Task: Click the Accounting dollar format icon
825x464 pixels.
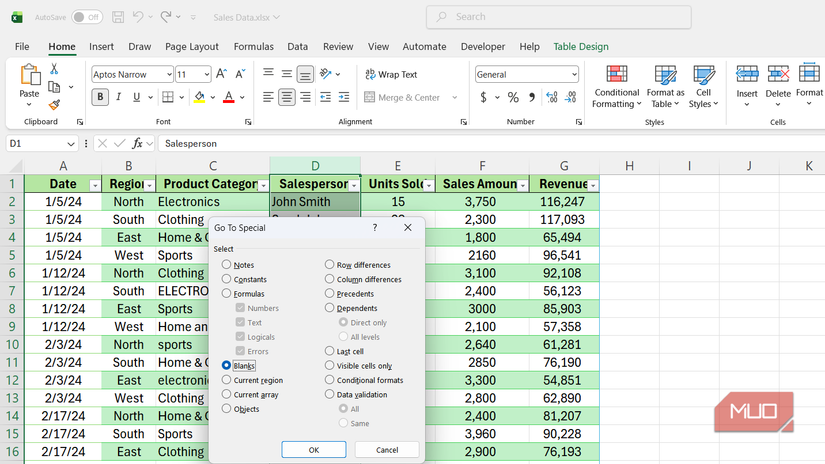Action: click(x=484, y=97)
